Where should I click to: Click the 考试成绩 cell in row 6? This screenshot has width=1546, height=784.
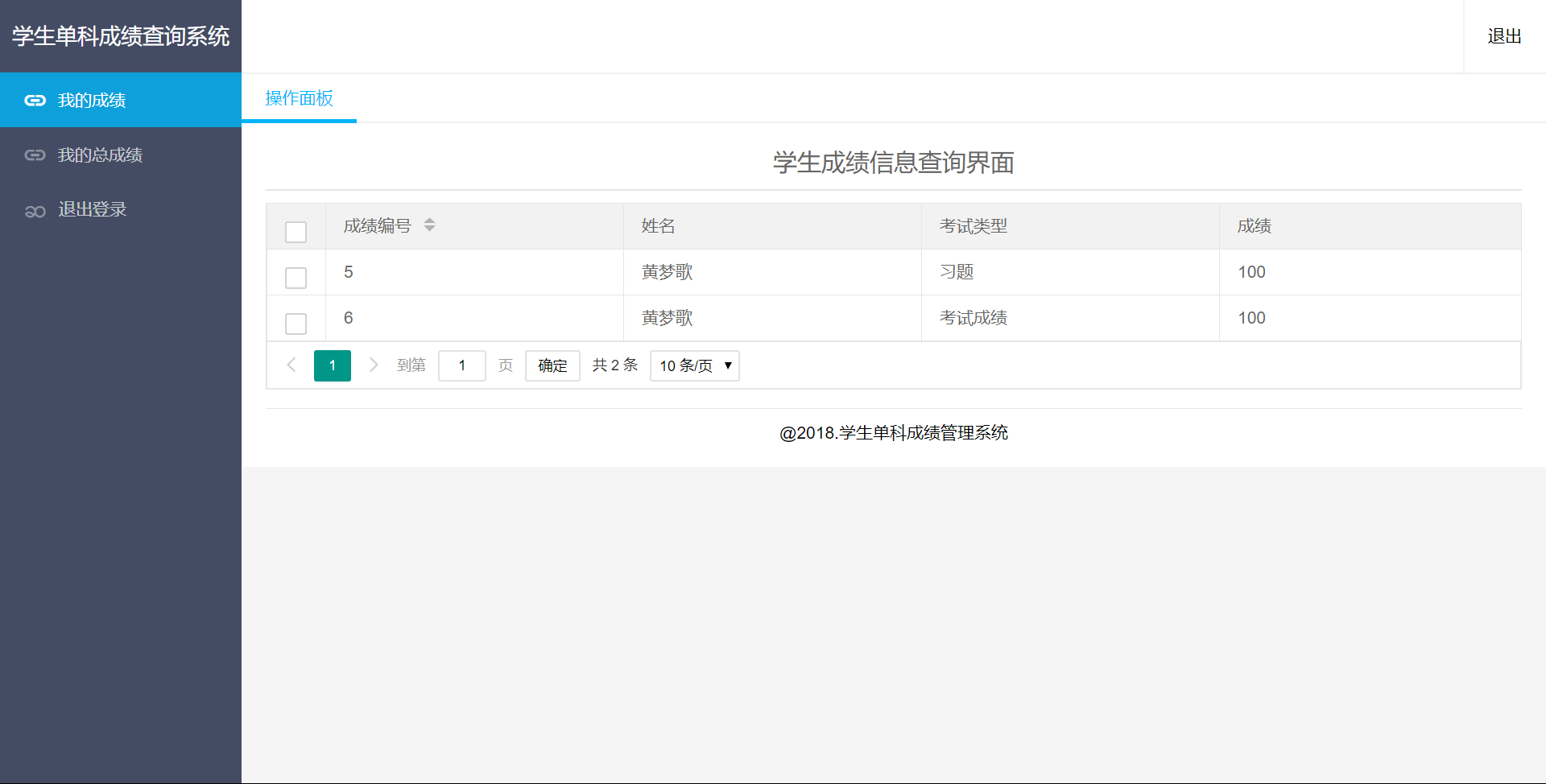(x=973, y=318)
